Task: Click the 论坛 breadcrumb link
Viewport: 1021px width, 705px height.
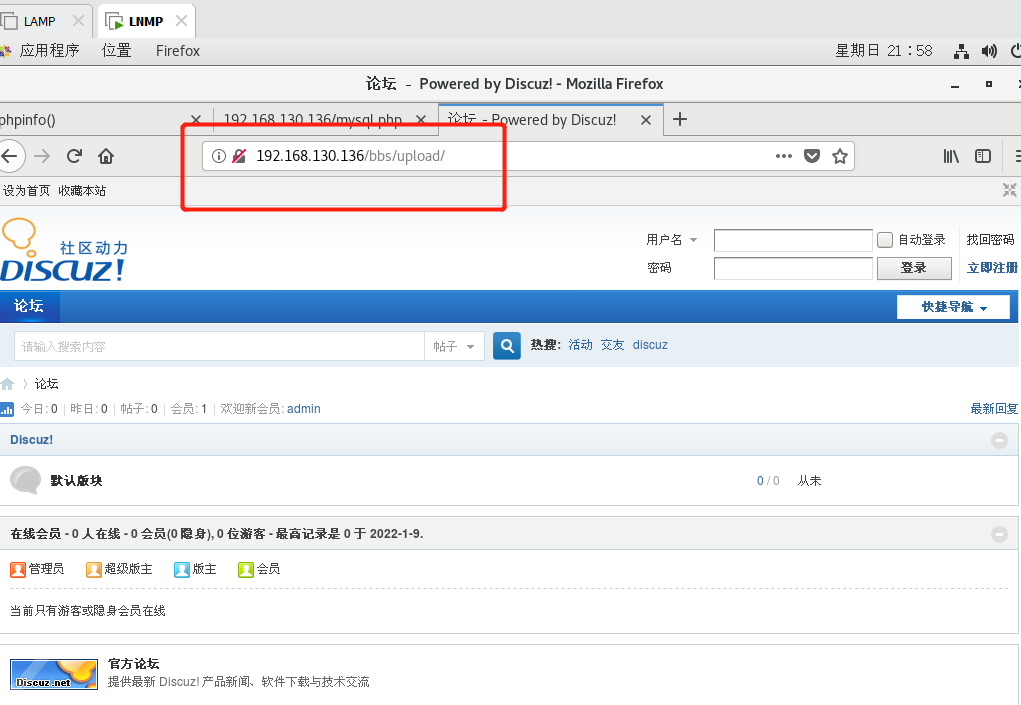Action: pyautogui.click(x=46, y=384)
